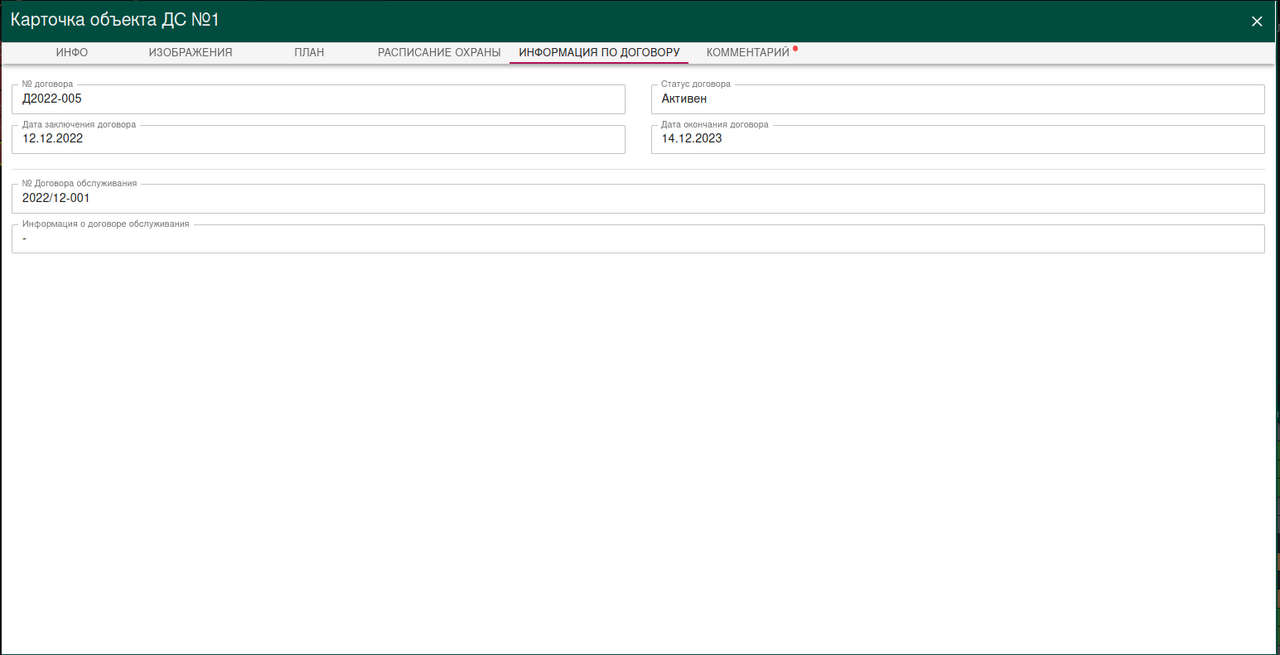Viewport: 1280px width, 655px height.
Task: Switch to the ИНФО tab
Action: click(x=72, y=52)
